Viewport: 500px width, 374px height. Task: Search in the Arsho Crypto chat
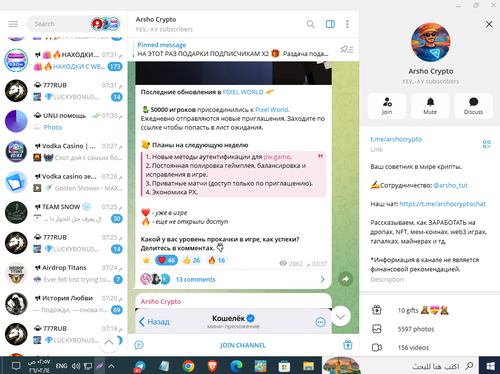(x=310, y=24)
